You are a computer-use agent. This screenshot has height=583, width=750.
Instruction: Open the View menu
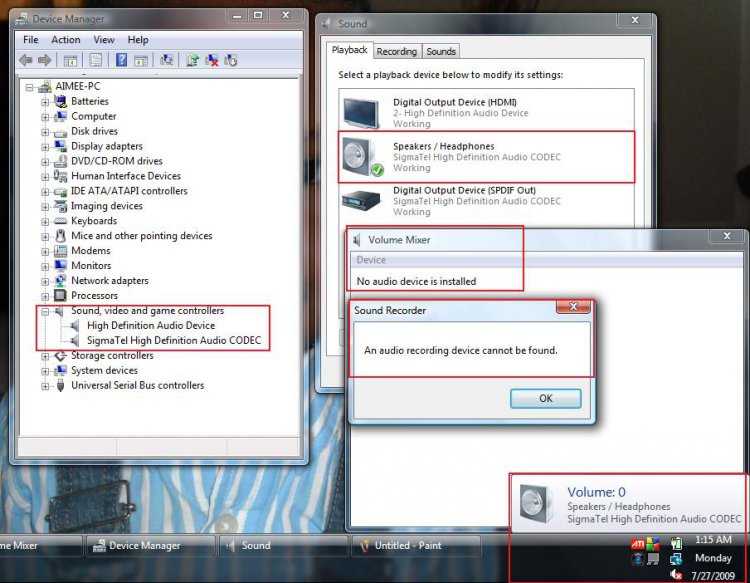104,40
